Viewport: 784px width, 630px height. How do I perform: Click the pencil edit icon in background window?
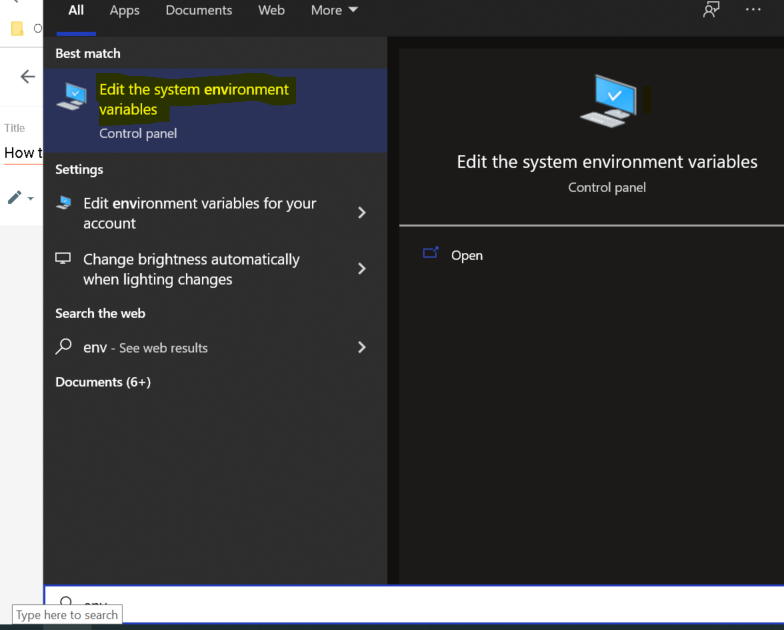pyautogui.click(x=14, y=198)
